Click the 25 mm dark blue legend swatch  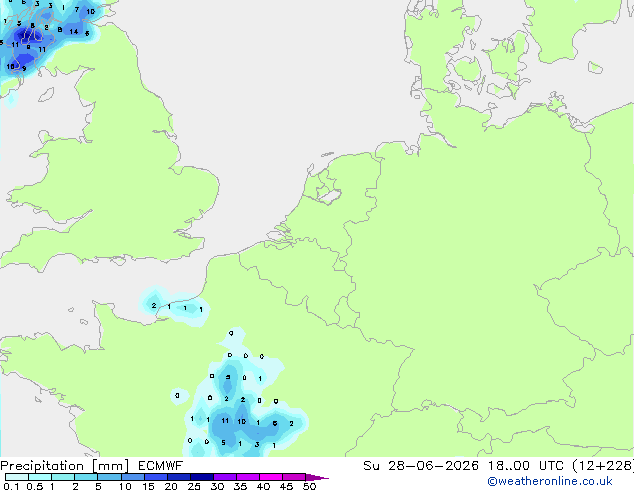[202, 477]
